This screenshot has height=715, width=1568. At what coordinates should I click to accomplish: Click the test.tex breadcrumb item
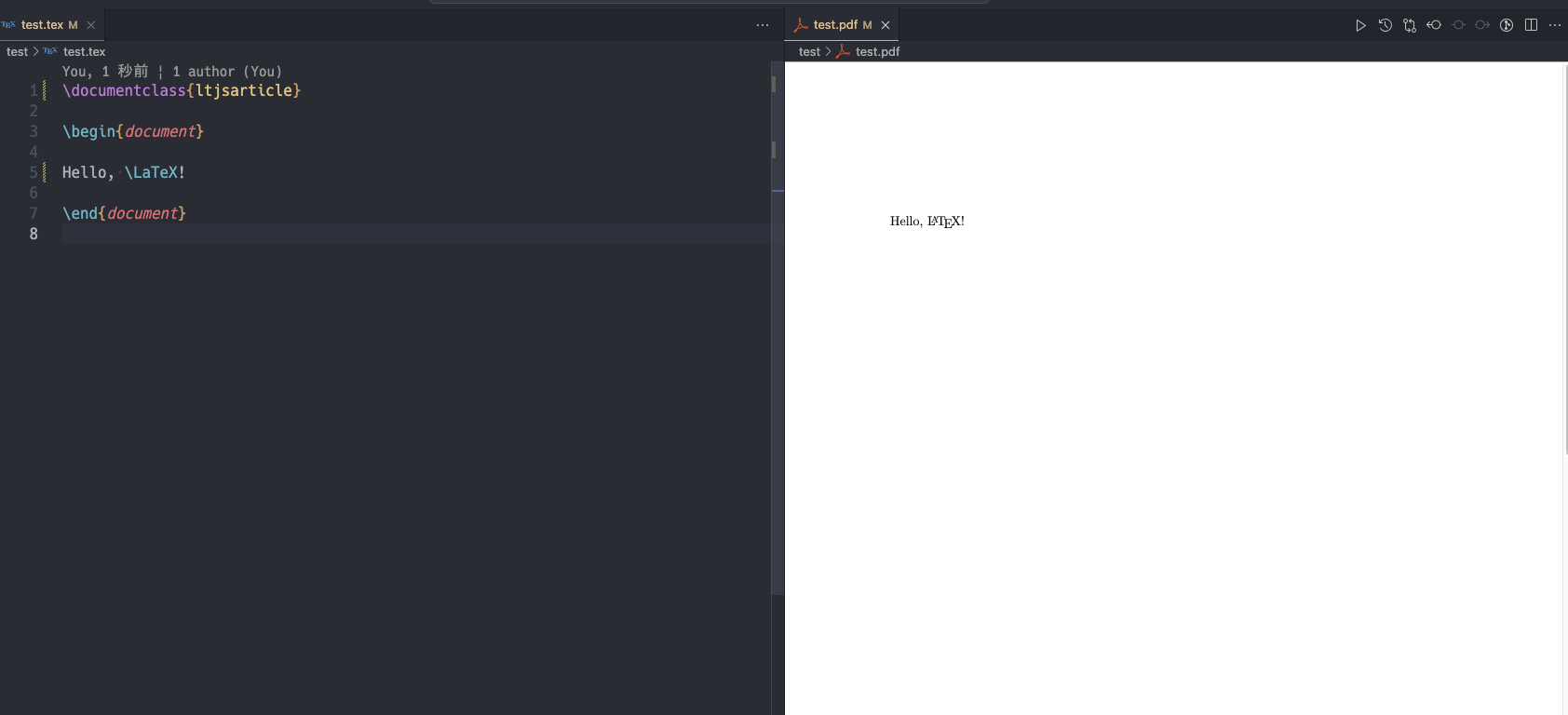point(84,51)
